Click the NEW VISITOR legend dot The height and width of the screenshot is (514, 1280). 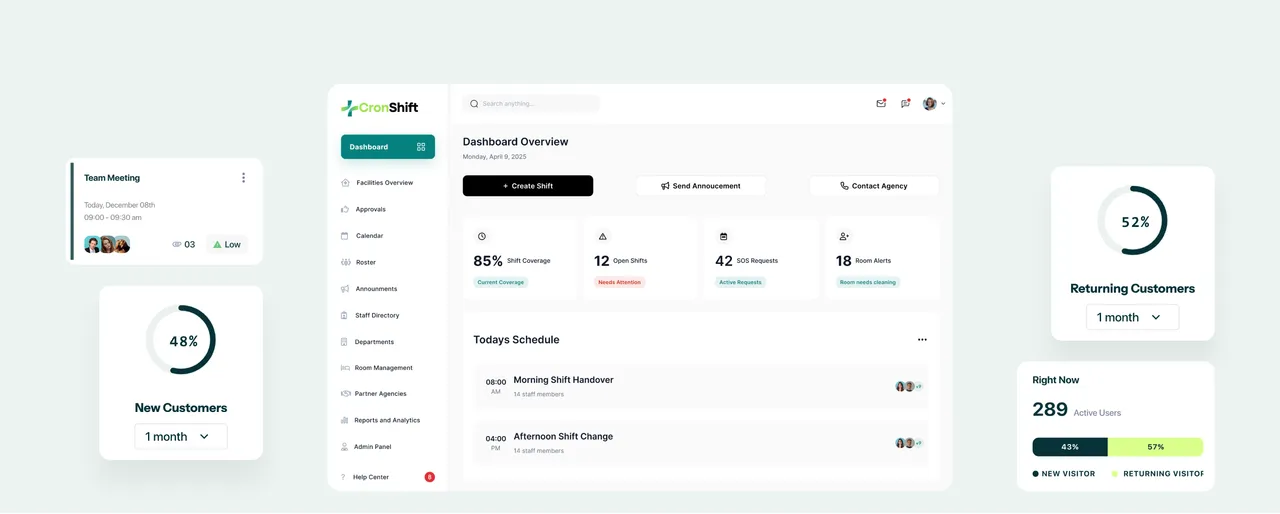pyautogui.click(x=1036, y=474)
